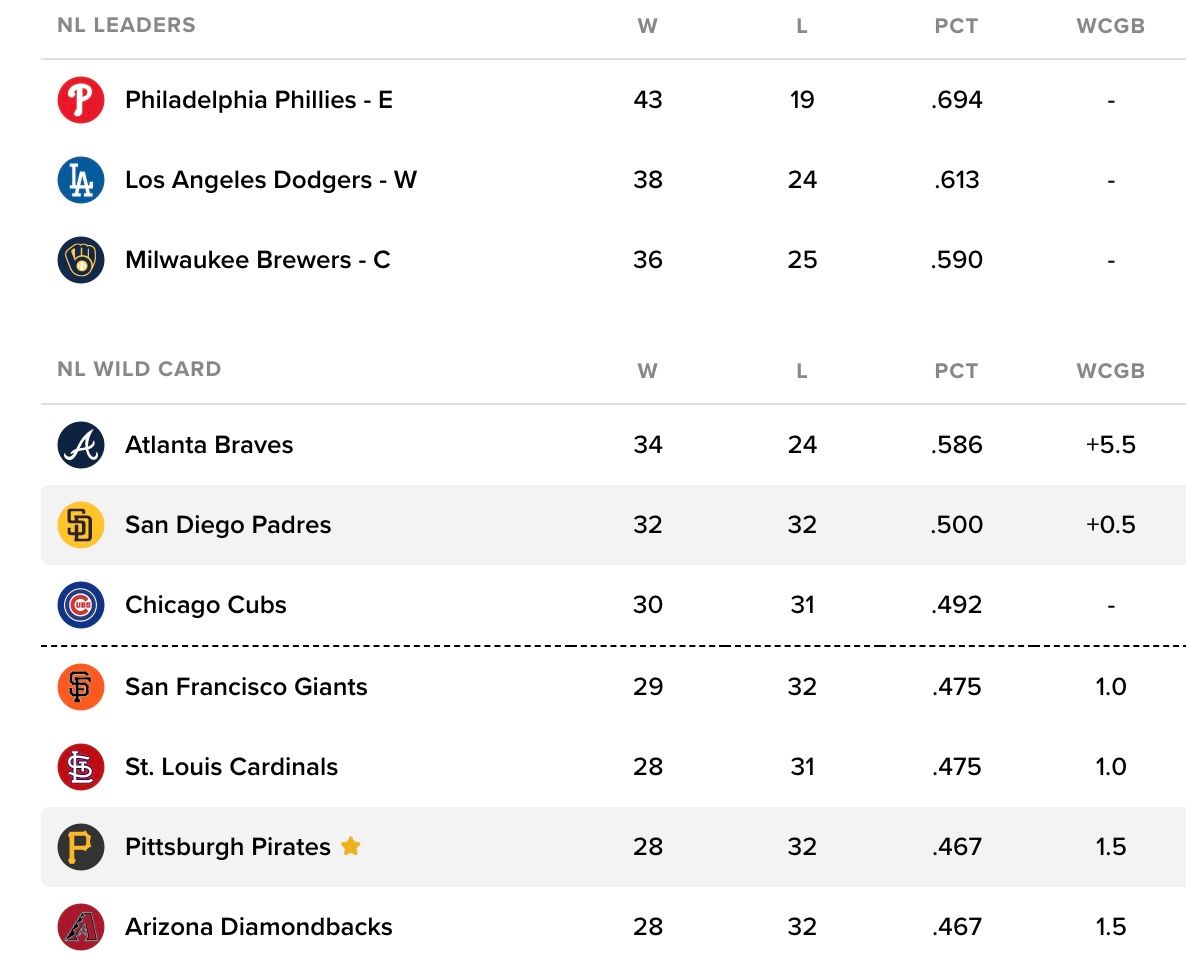Click the WCGB header in NL Leaders
1186x962 pixels.
pos(1110,26)
